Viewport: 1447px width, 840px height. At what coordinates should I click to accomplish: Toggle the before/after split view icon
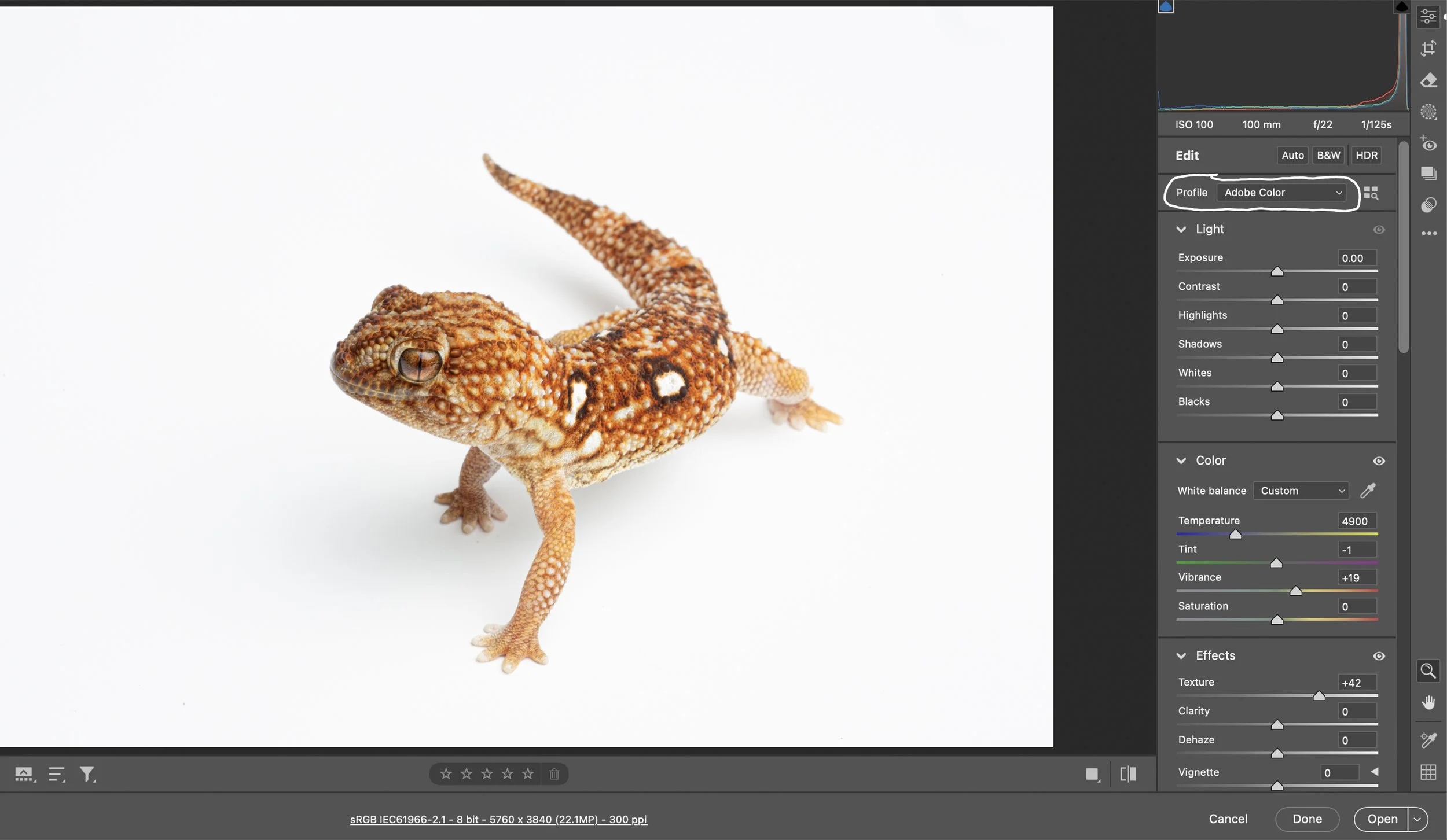click(1128, 774)
